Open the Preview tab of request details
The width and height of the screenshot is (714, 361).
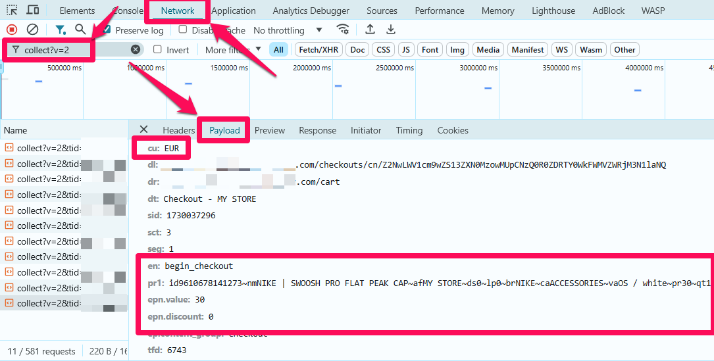tap(270, 131)
